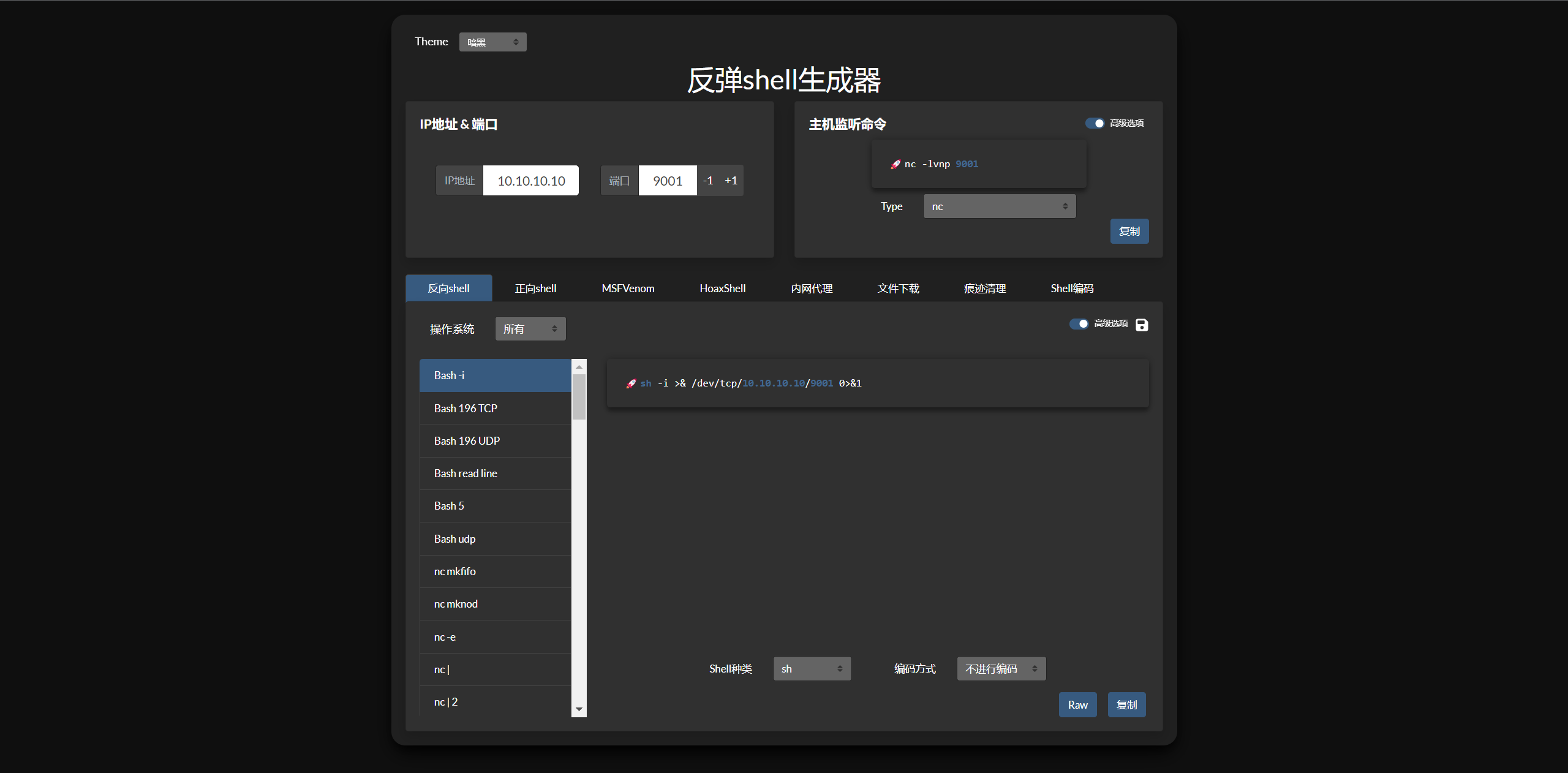Click the save icon beside advanced options
This screenshot has width=1568, height=773.
tap(1142, 325)
